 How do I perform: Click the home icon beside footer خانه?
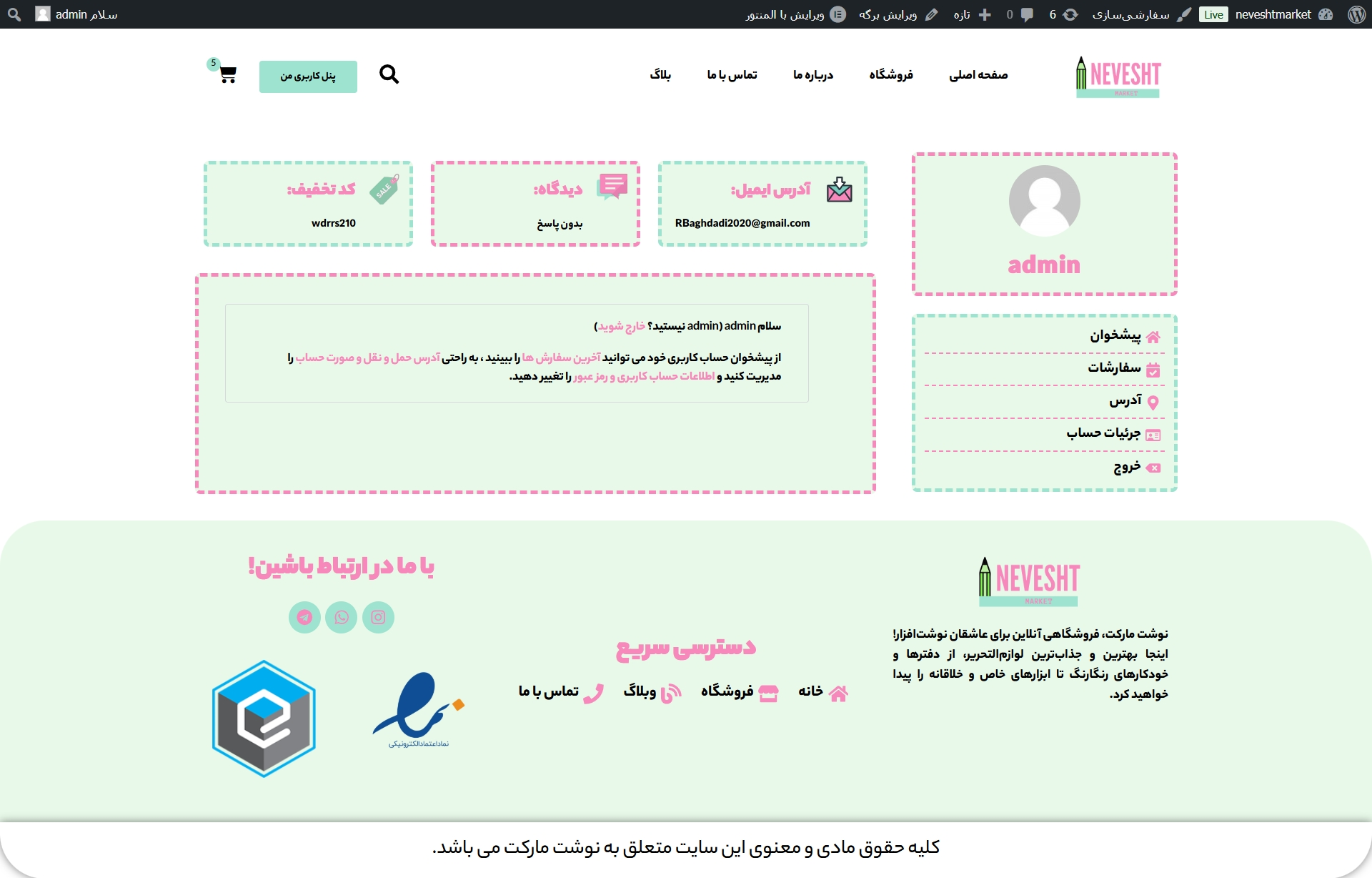[838, 693]
